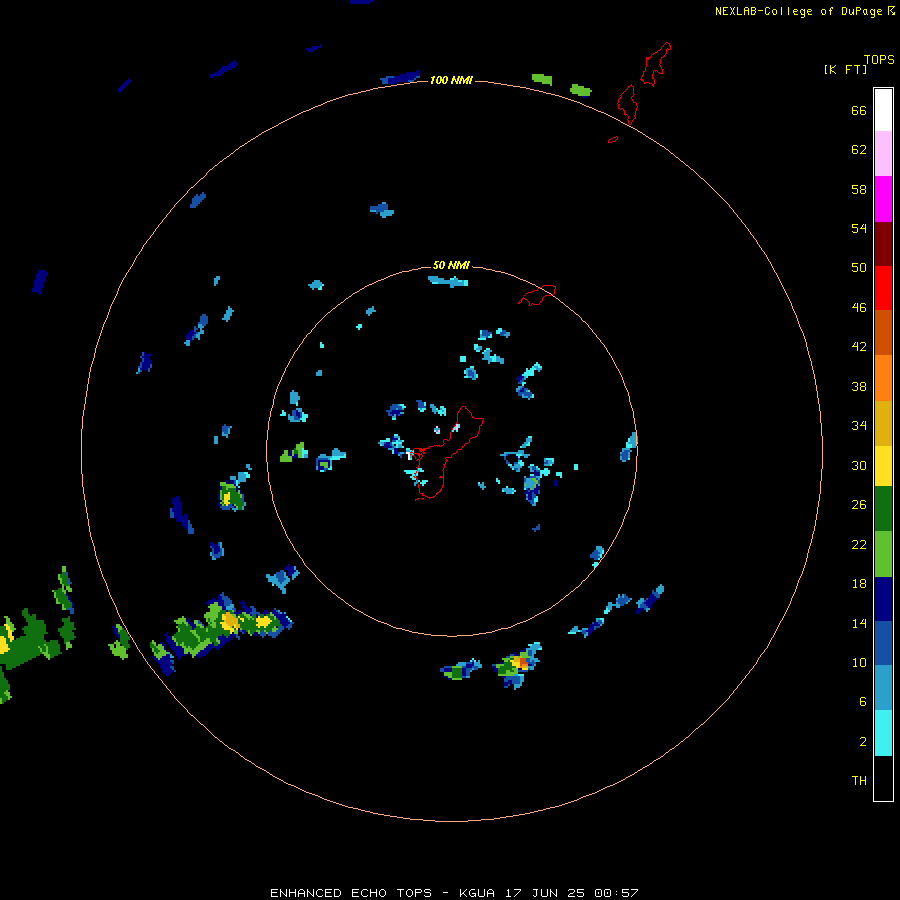Click the '58' legend value
The width and height of the screenshot is (900, 900).
[859, 189]
